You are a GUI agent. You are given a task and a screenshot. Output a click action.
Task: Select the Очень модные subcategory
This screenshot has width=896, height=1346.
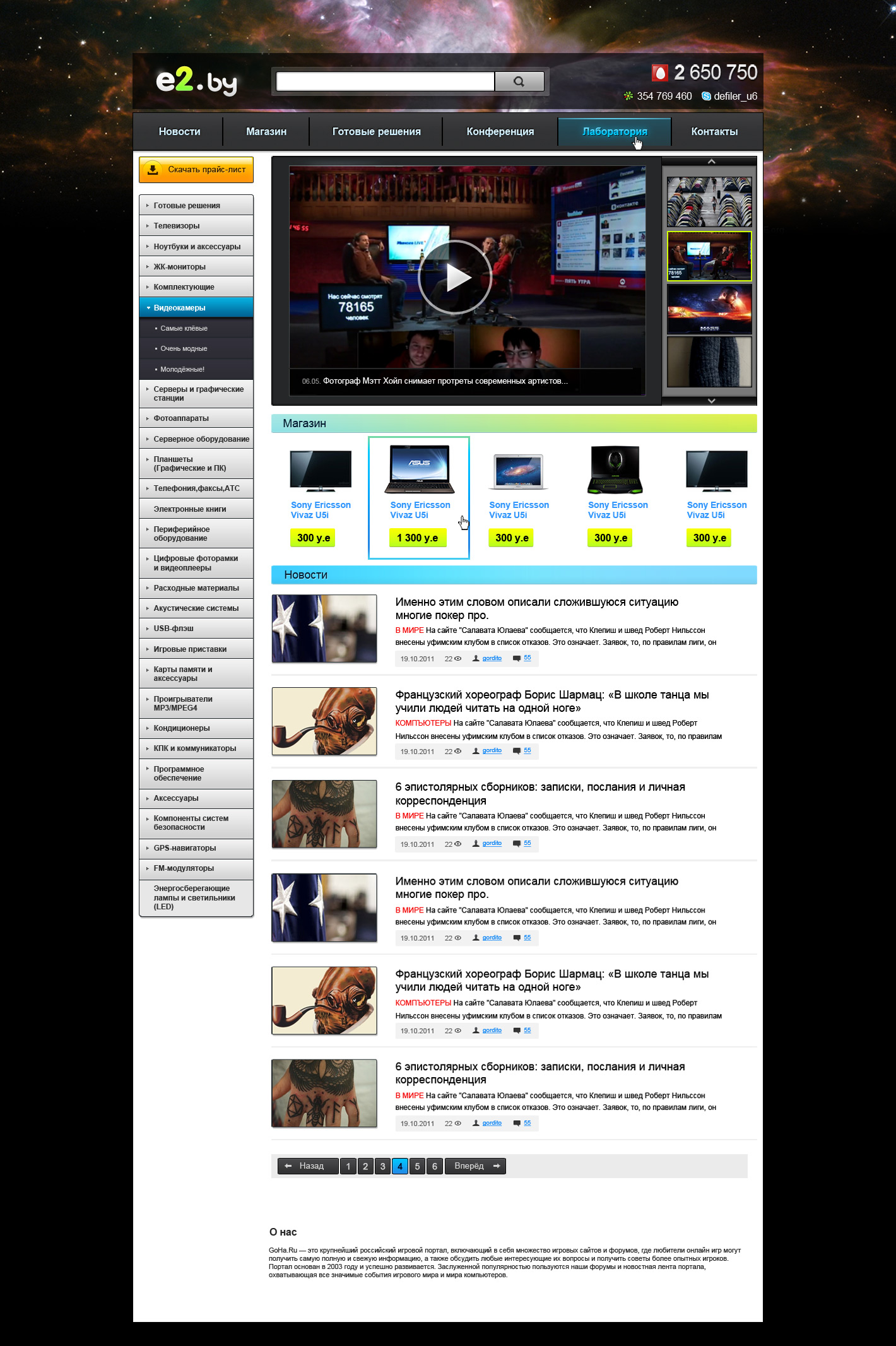tap(196, 348)
